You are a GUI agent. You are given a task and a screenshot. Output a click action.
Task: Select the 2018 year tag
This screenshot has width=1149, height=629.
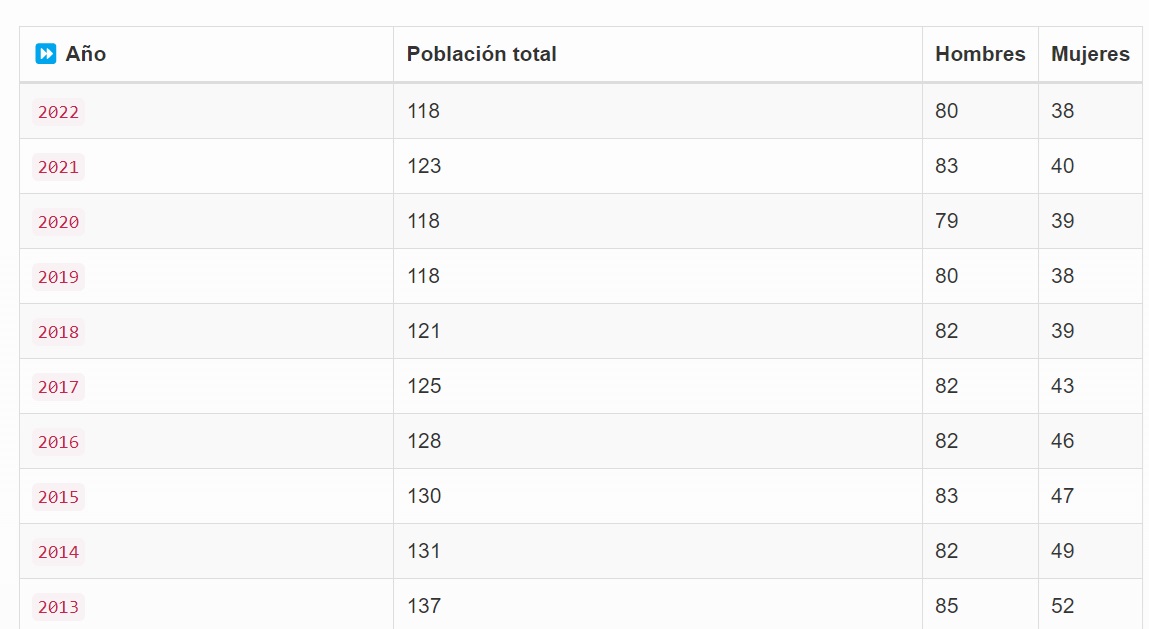point(59,332)
